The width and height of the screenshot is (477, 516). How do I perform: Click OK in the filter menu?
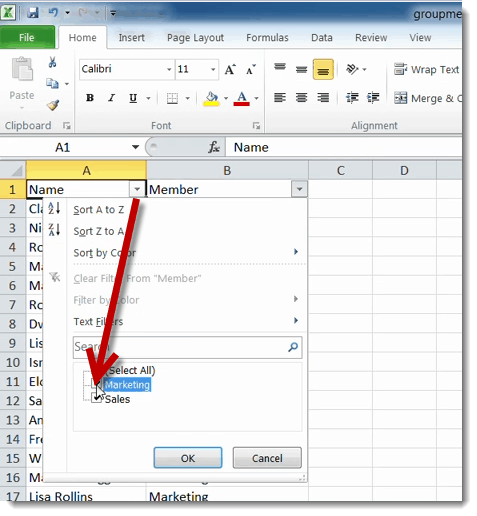188,458
